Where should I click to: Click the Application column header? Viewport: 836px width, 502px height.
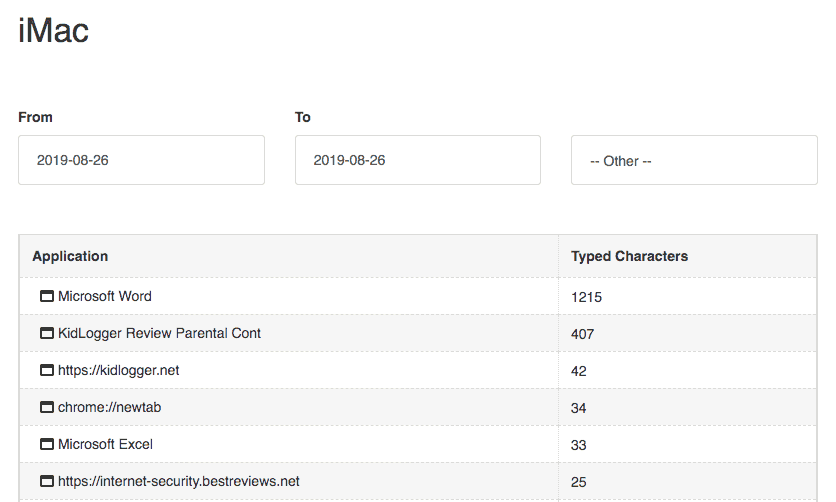[70, 256]
